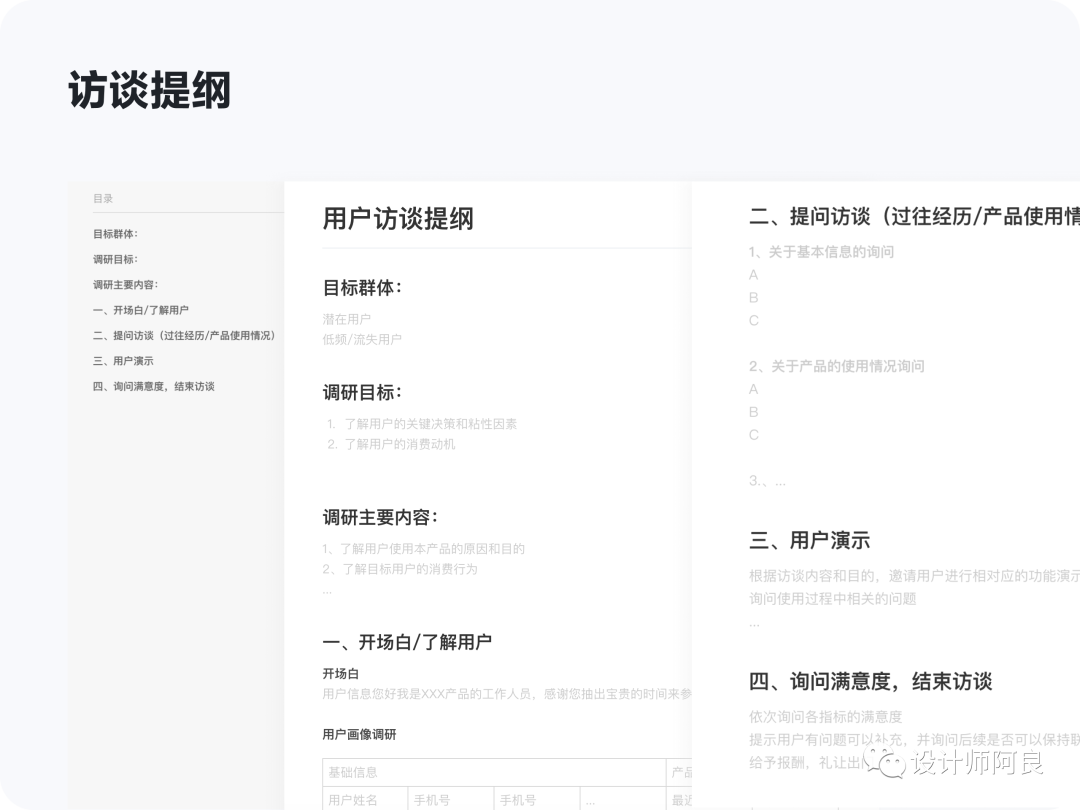Image resolution: width=1080 pixels, height=810 pixels.
Task: Select 四、询问满意度，结束访谈 in sidebar outline
Action: (x=154, y=387)
